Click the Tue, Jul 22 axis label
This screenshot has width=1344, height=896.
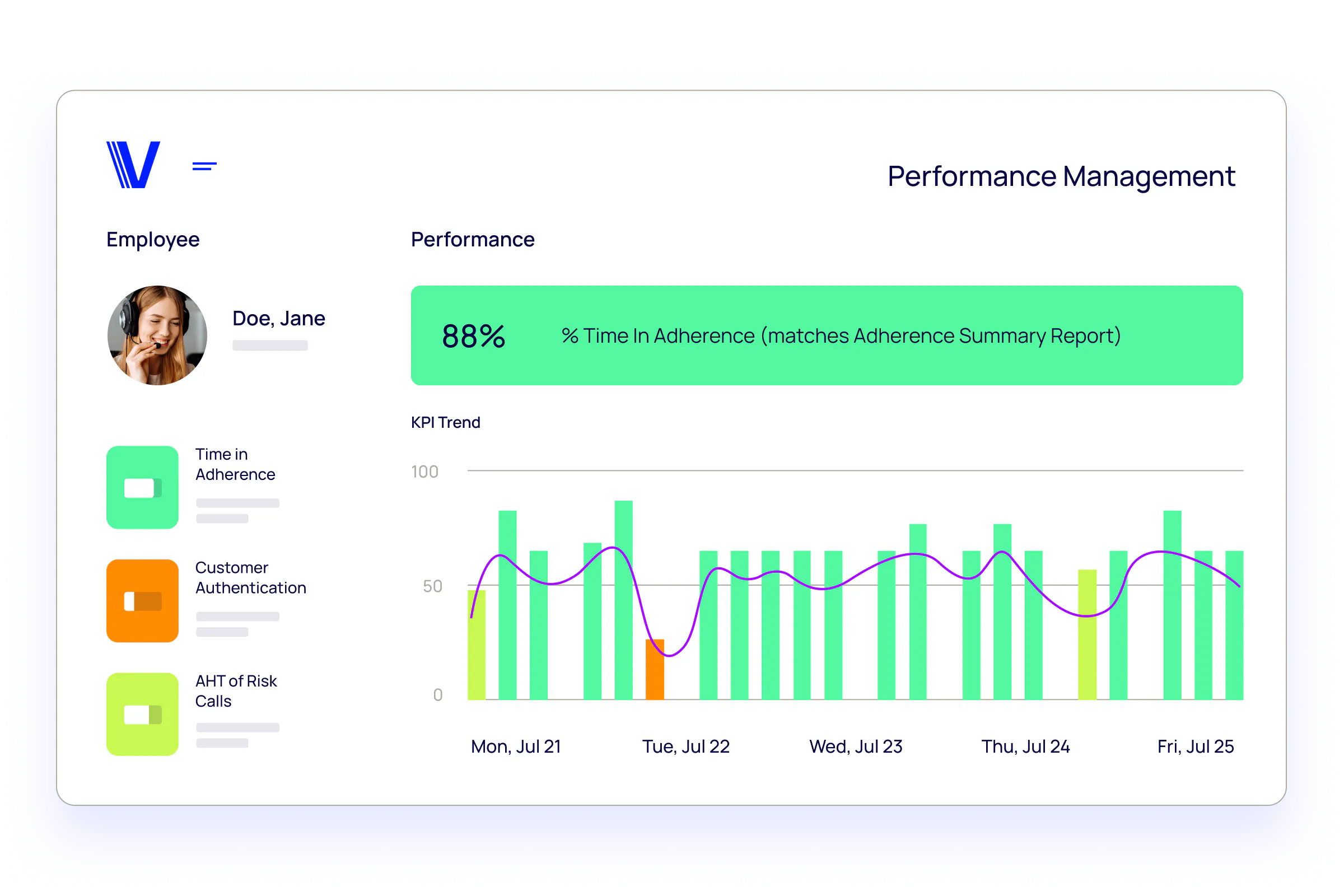[x=685, y=746]
